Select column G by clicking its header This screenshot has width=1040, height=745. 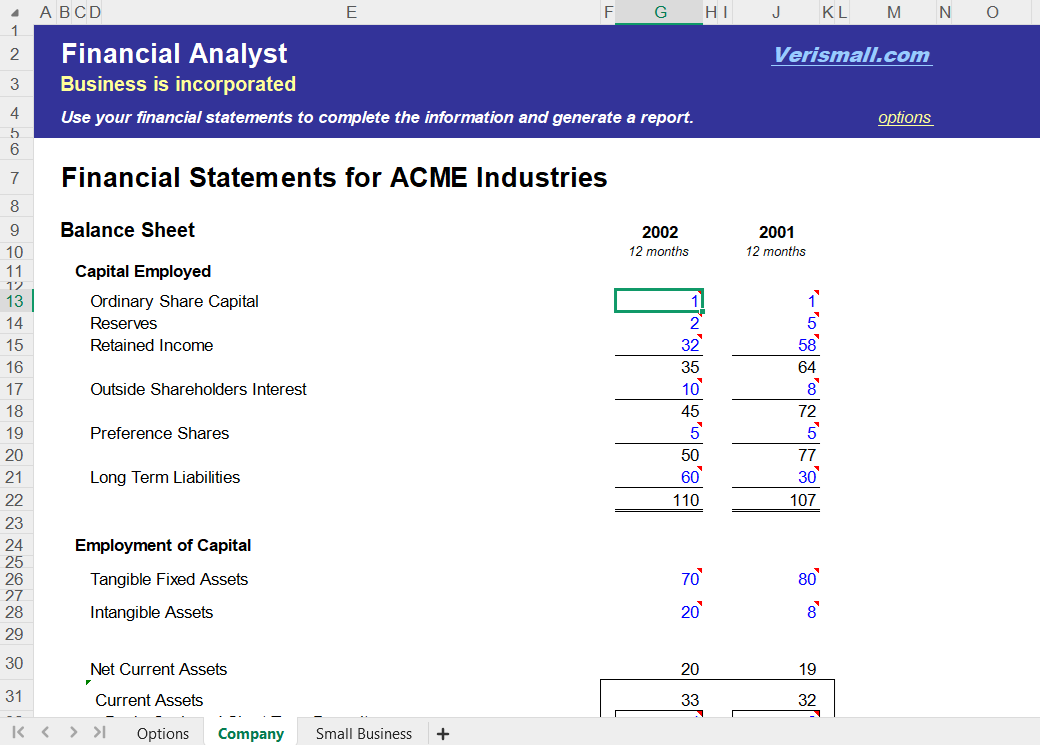[660, 12]
